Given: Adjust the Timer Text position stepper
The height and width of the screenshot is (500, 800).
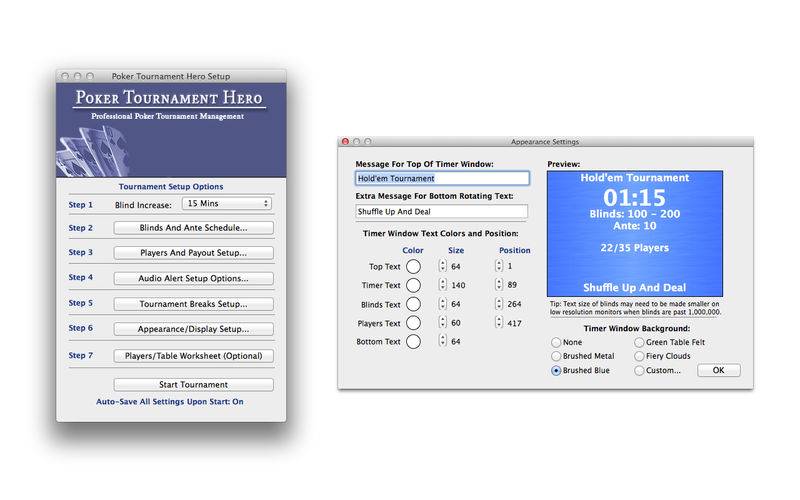Looking at the screenshot, I should pos(498,285).
